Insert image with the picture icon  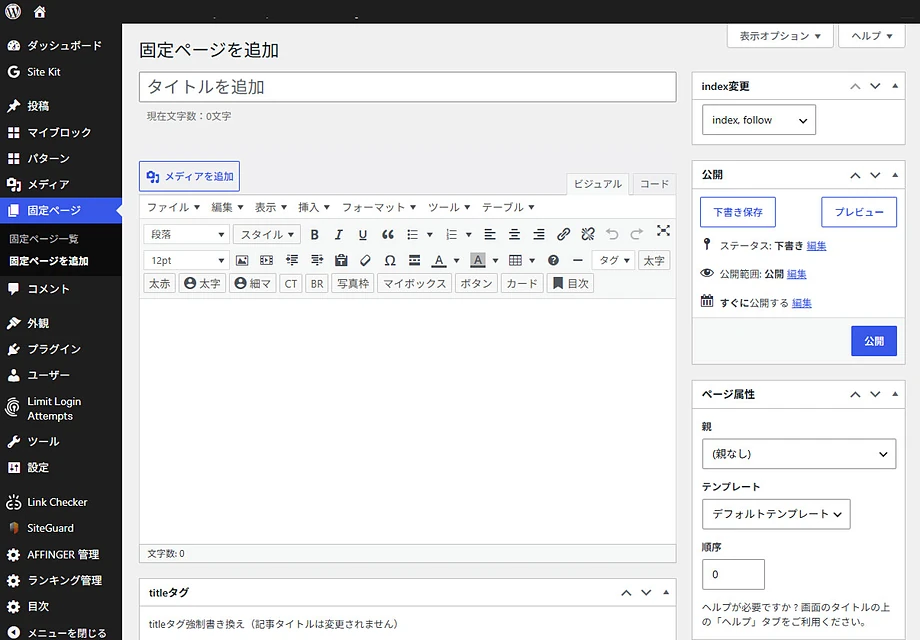point(242,260)
